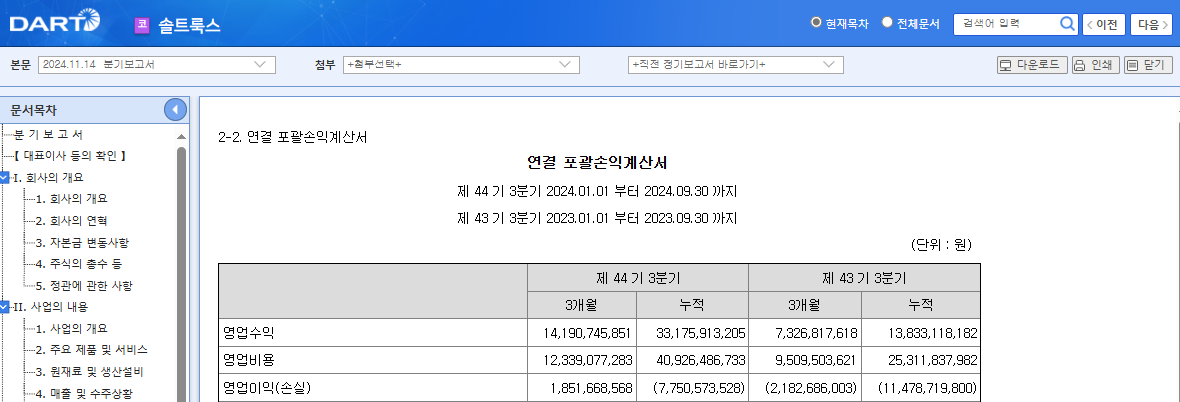
Task: Click the 닫기 close button
Action: click(x=1148, y=65)
